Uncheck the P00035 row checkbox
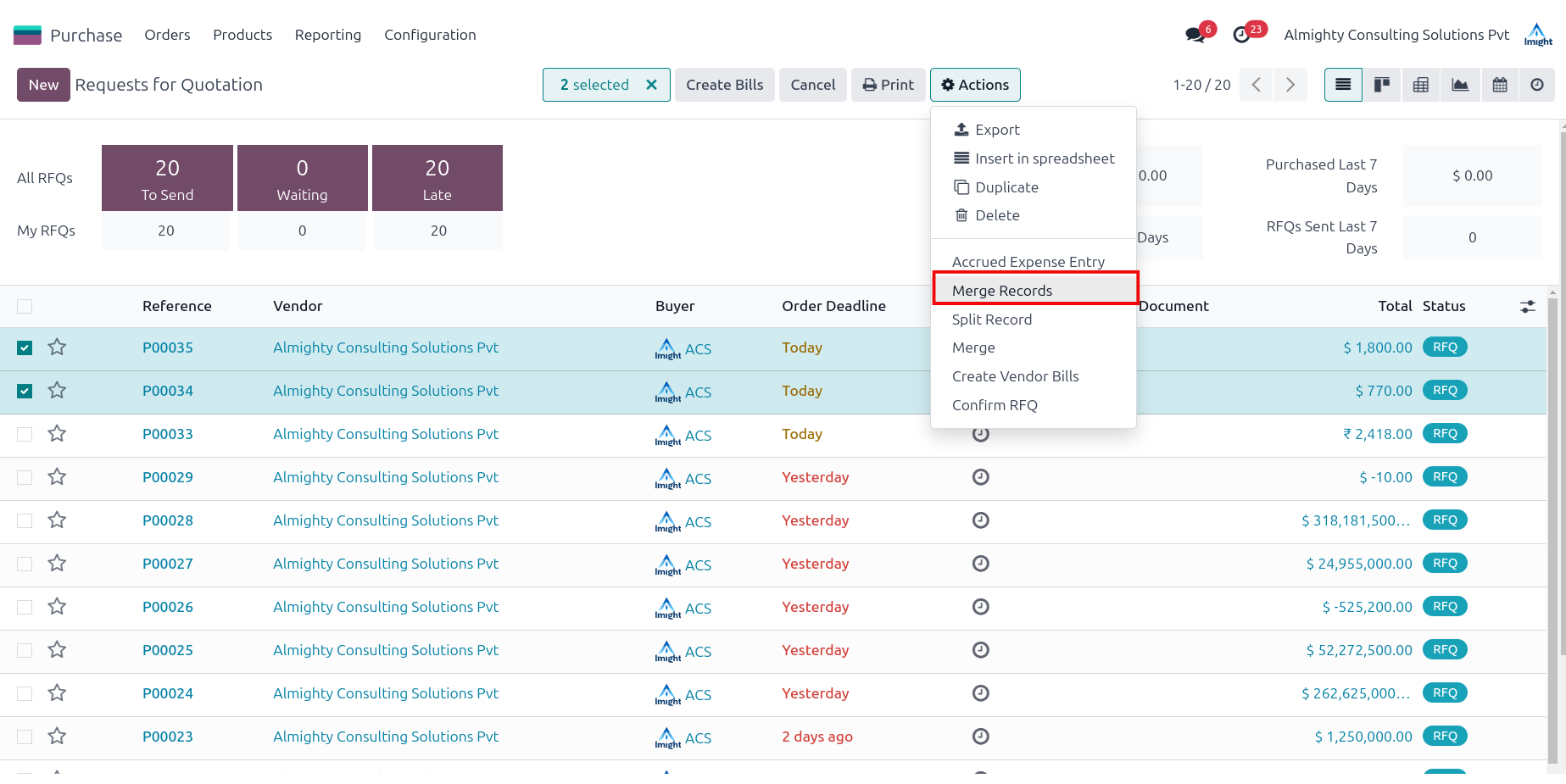Viewport: 1566px width, 784px height. pyautogui.click(x=25, y=348)
